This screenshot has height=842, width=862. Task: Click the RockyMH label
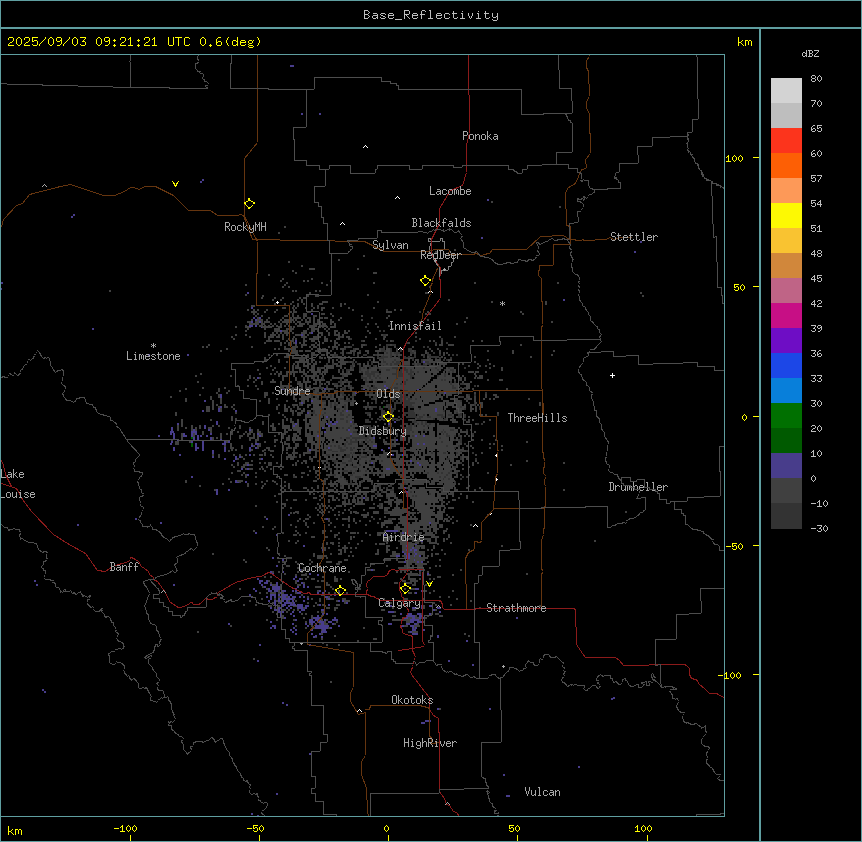(x=245, y=227)
